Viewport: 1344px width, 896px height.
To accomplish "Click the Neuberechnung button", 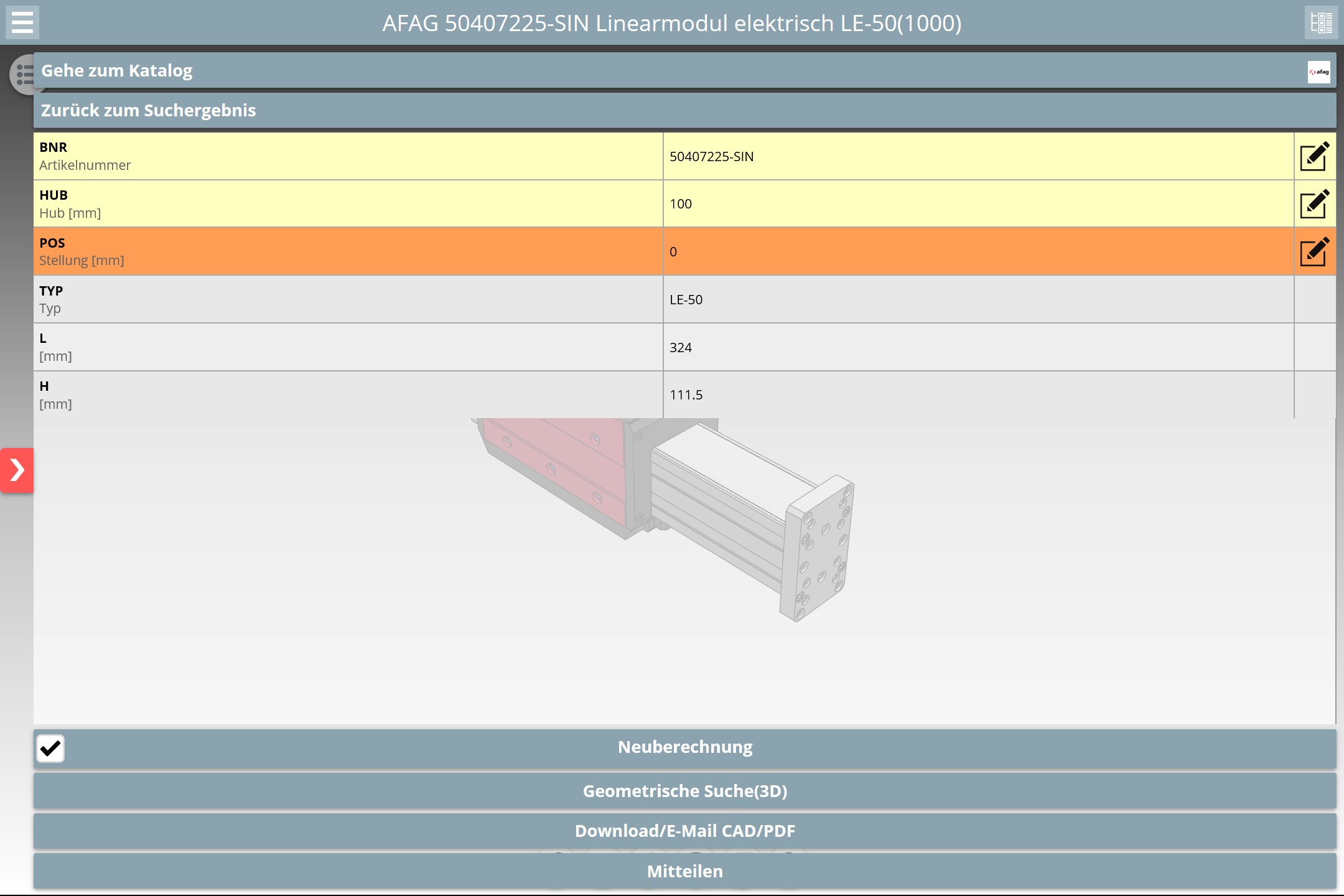I will (684, 747).
